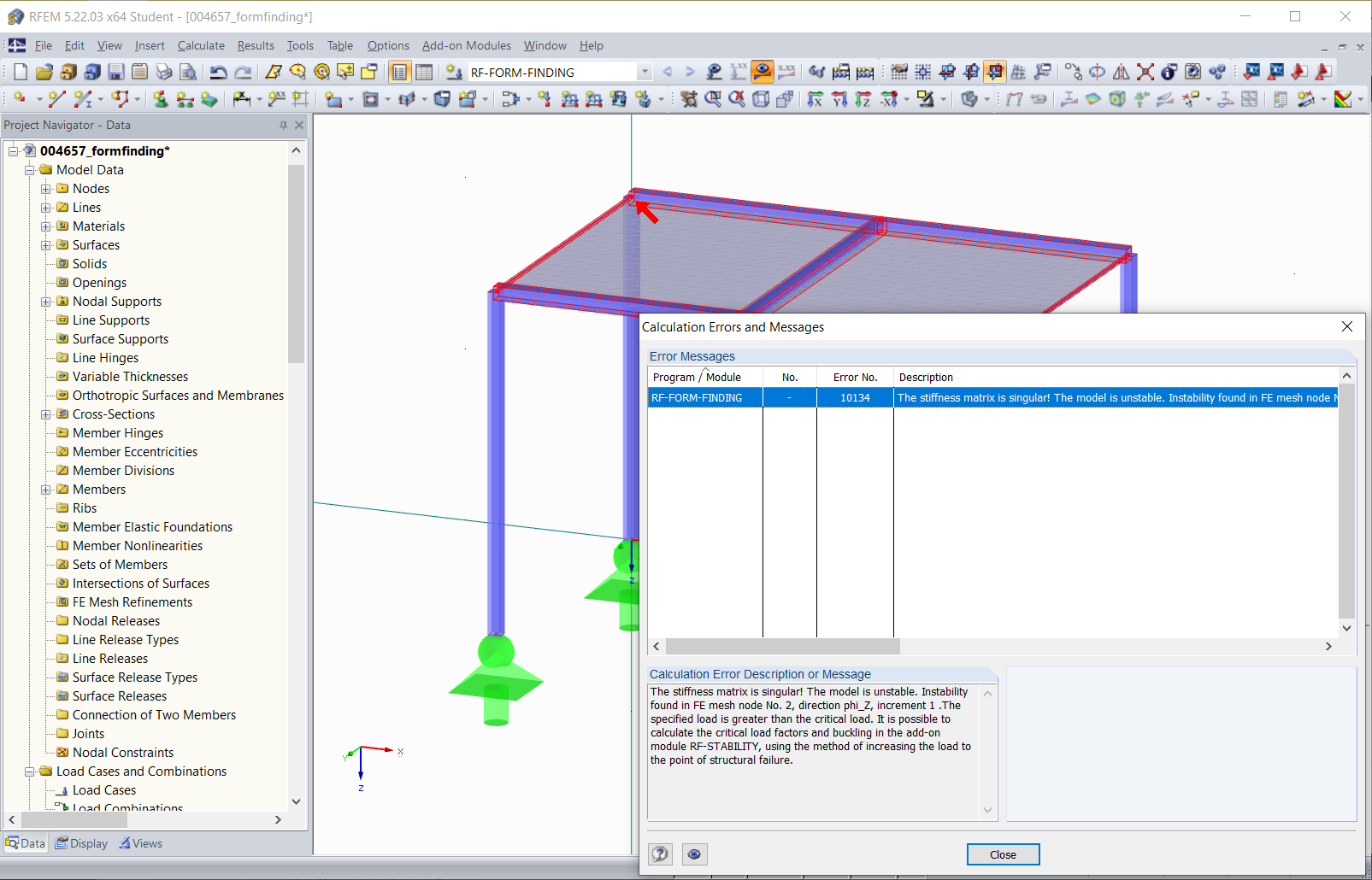This screenshot has height=880, width=1372.
Task: Create a new model
Action: coord(19,72)
